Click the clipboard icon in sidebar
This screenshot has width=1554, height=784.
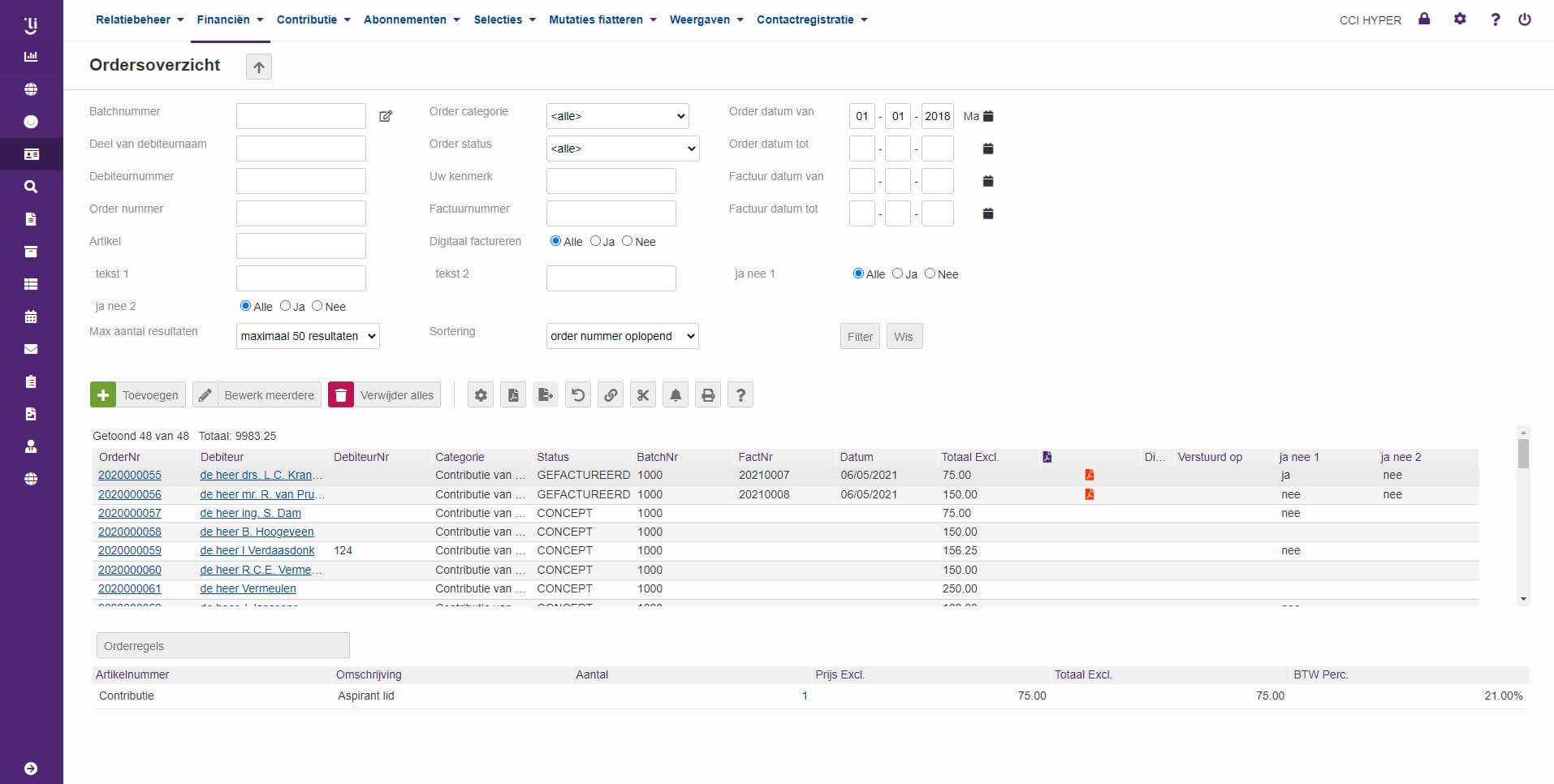coord(31,381)
